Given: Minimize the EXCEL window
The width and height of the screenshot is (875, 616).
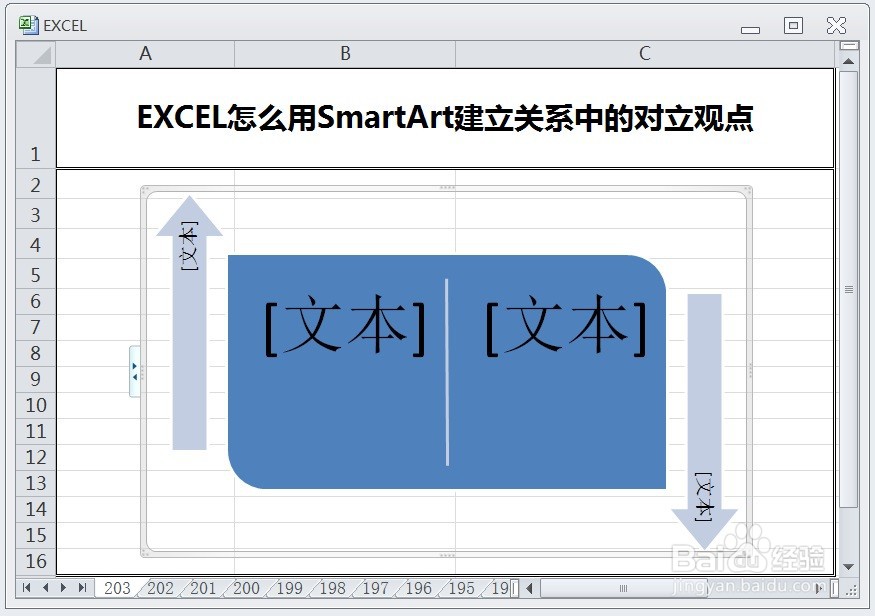Looking at the screenshot, I should click(750, 30).
